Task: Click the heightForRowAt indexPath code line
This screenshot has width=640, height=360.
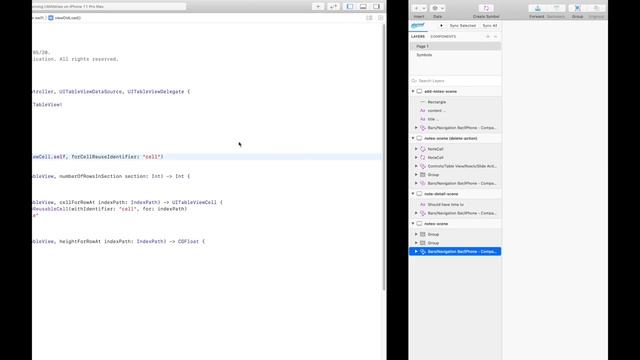Action: [x=118, y=242]
